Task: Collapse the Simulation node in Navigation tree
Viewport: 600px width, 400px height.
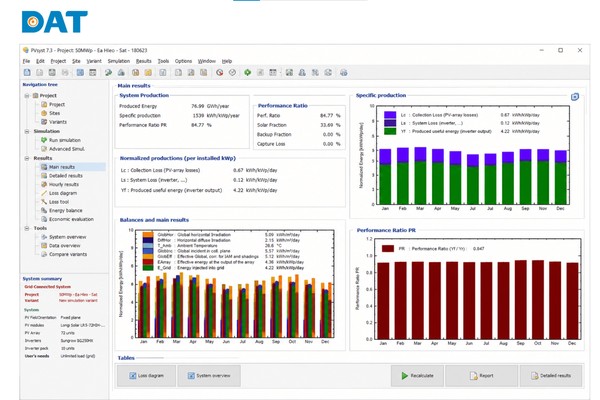Action: click(27, 131)
